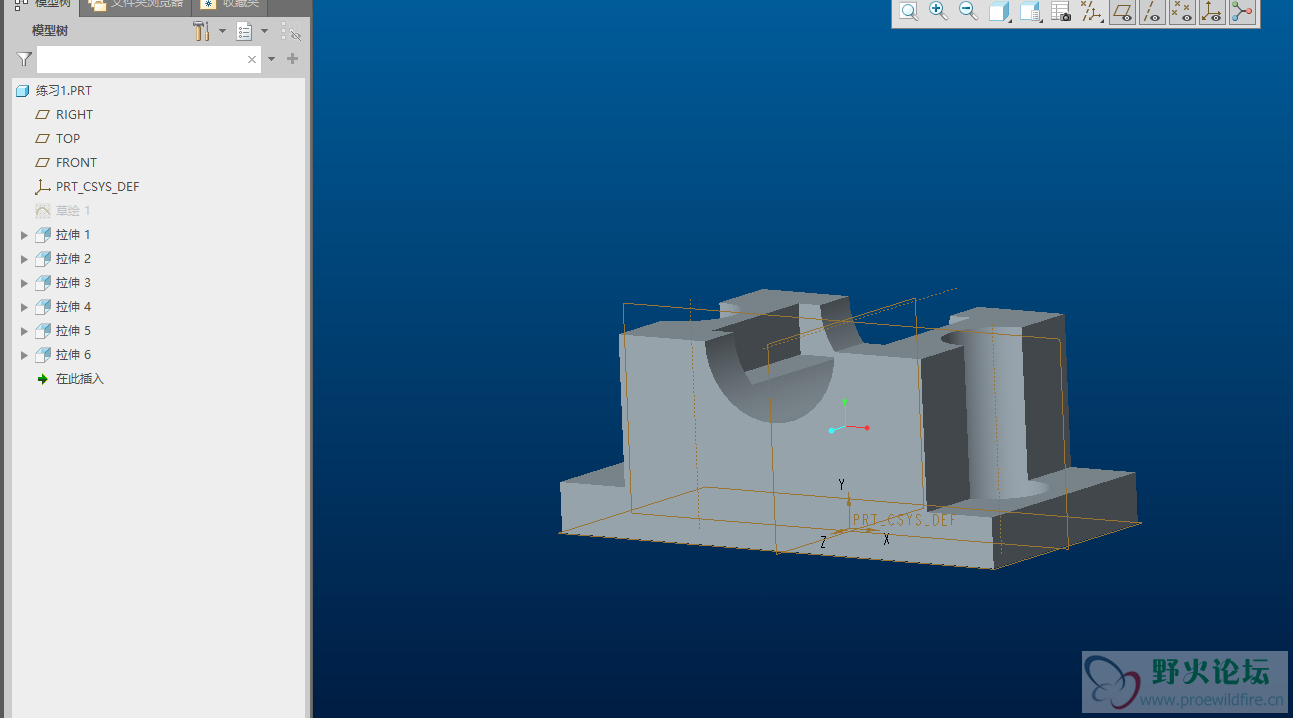Expand the Show list dropdown arrow
The height and width of the screenshot is (718, 1293).
click(x=264, y=31)
